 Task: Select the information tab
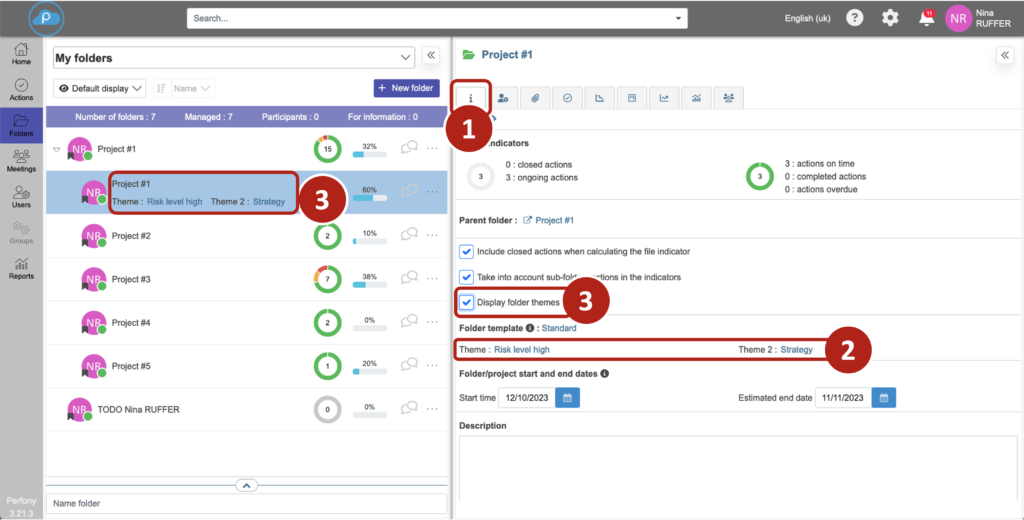tap(472, 97)
